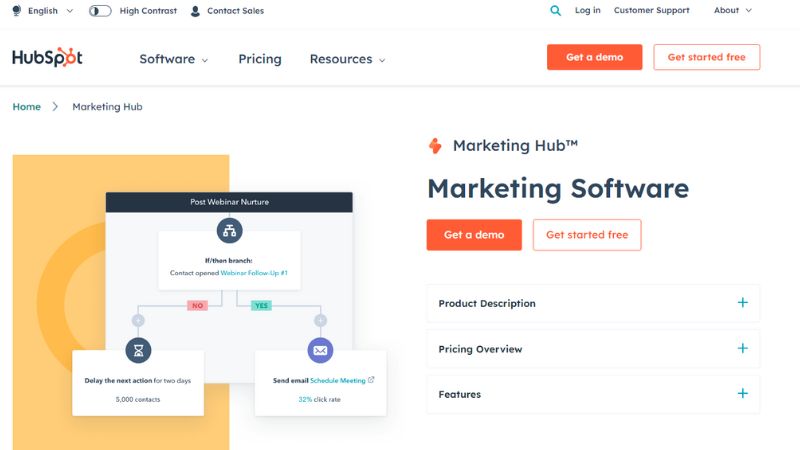Image resolution: width=800 pixels, height=450 pixels.
Task: Click the Marketing Hub breadcrumb text
Action: pos(107,107)
